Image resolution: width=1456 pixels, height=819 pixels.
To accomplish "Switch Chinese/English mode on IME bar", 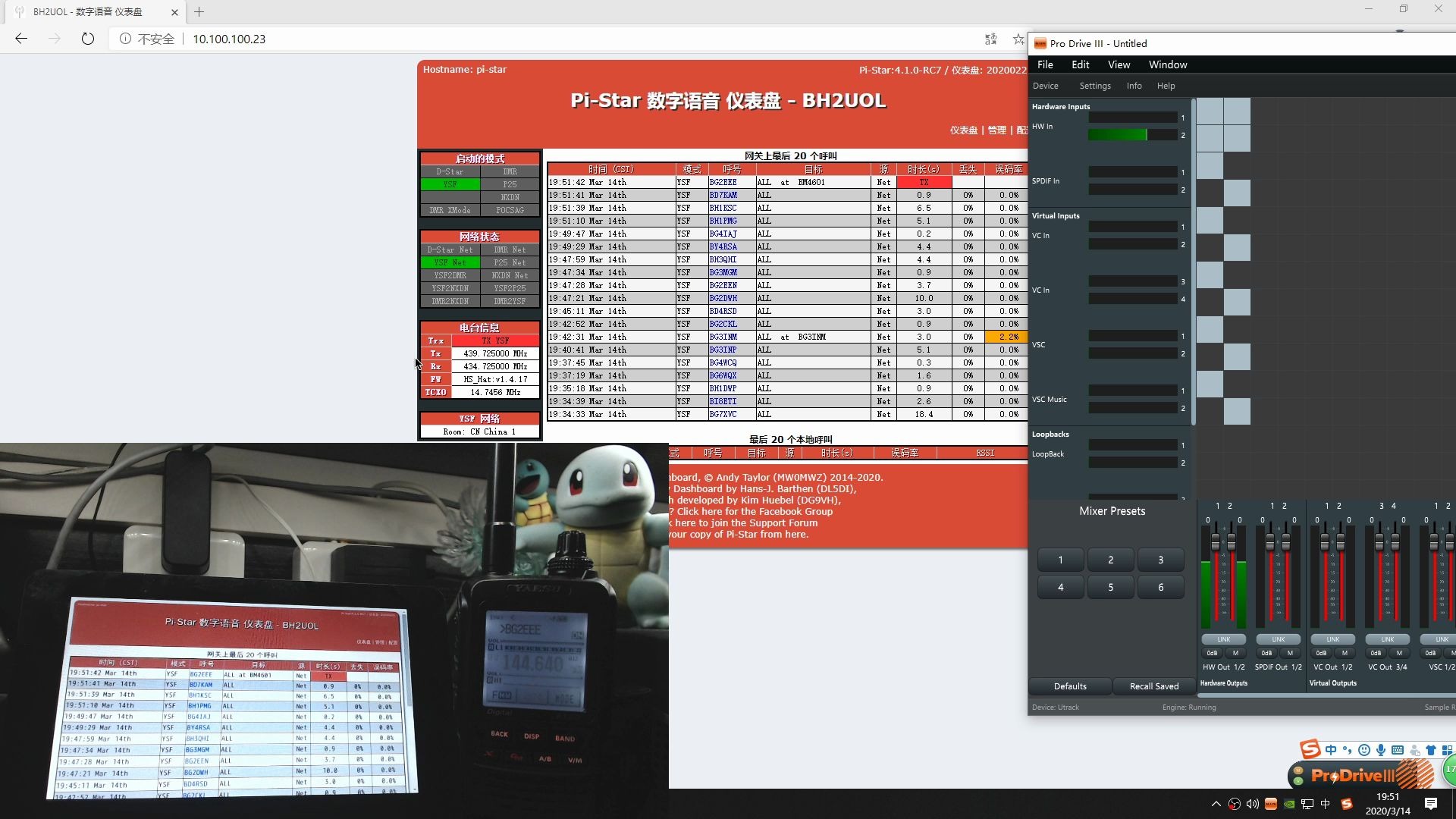I will tap(1331, 750).
